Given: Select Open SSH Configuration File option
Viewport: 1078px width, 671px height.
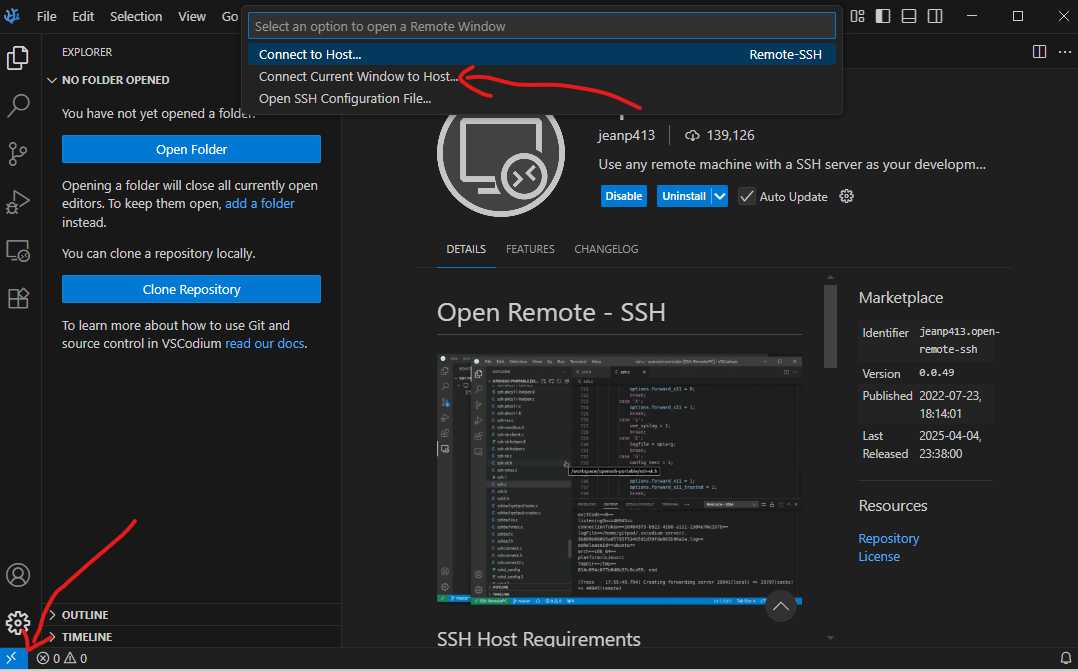Looking at the screenshot, I should point(542,98).
